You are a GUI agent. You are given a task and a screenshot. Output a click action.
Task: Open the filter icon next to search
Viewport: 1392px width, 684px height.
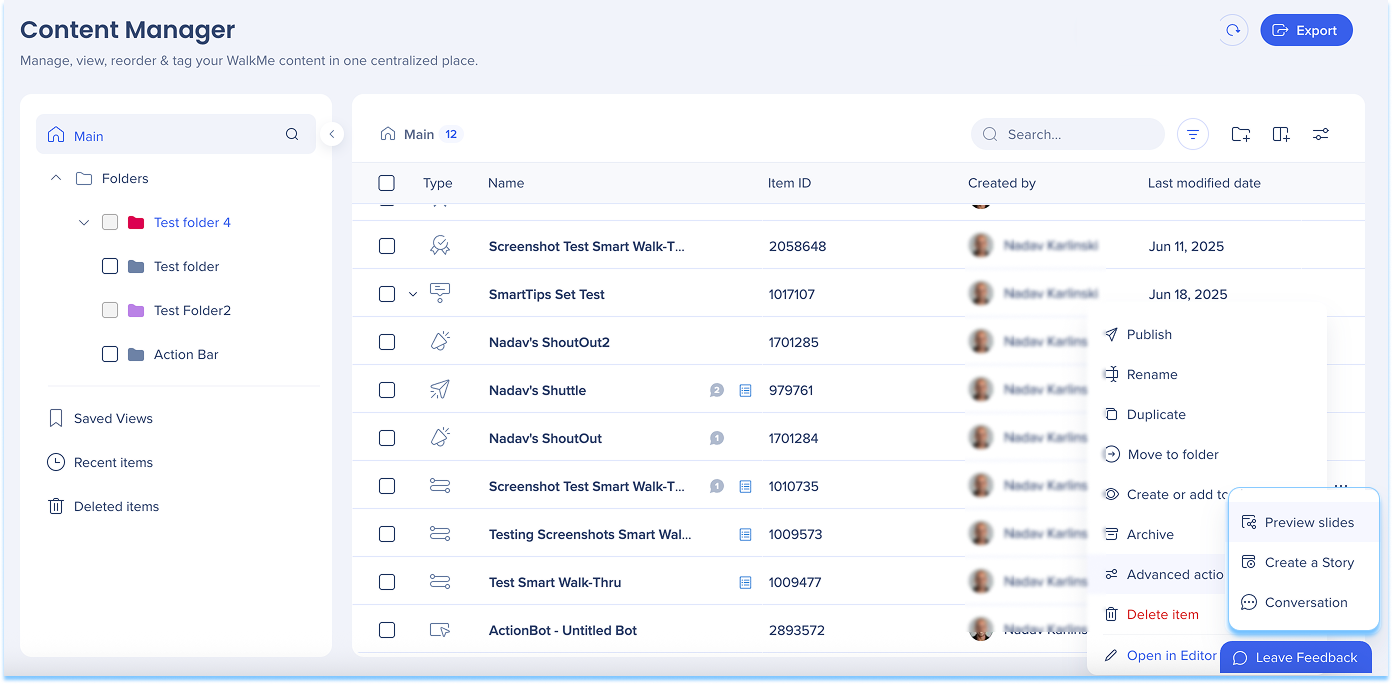tap(1192, 134)
